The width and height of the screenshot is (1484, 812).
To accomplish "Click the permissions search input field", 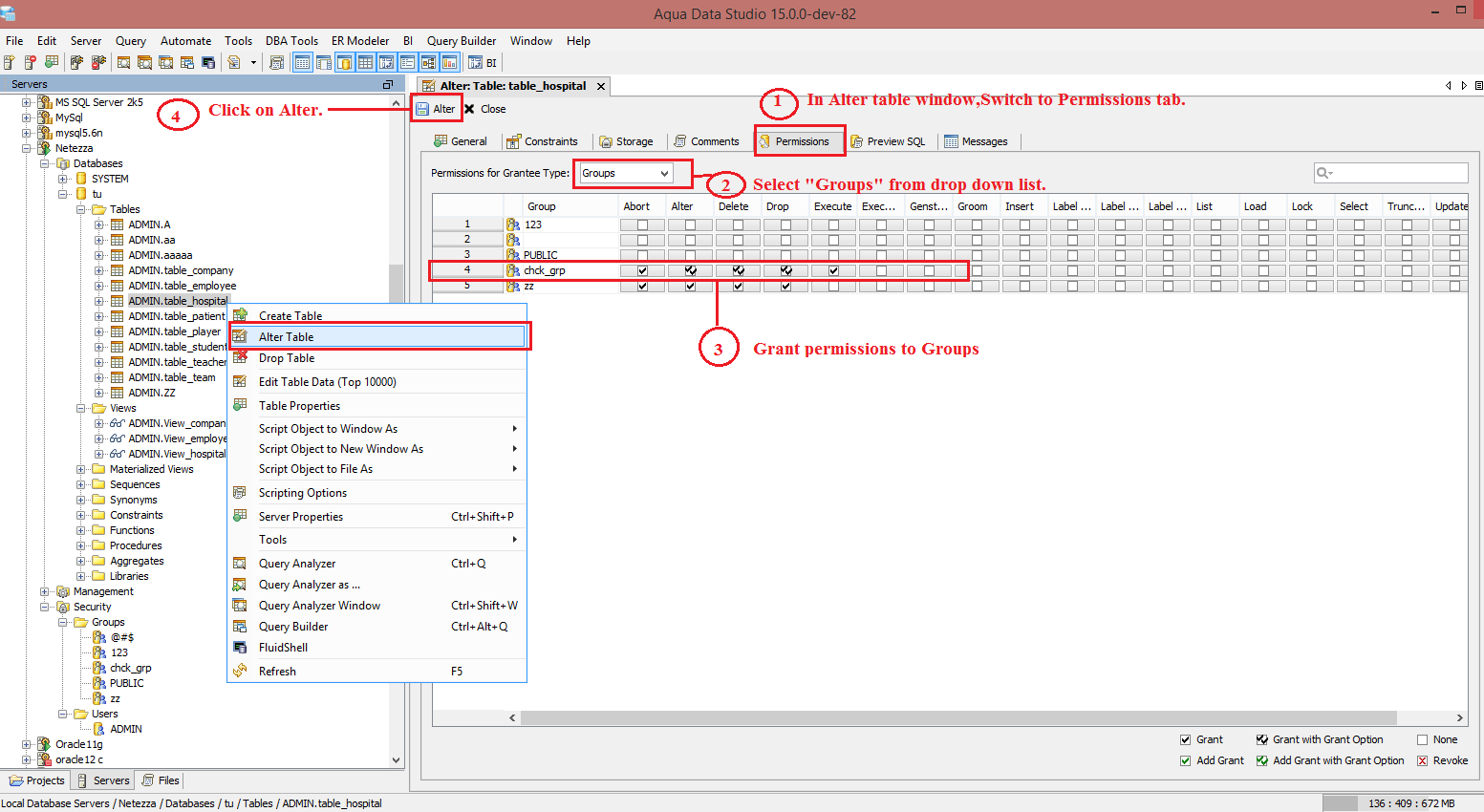I will pos(1391,173).
